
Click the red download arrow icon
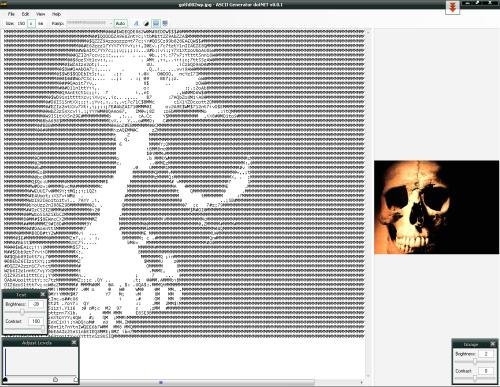[x=452, y=8]
